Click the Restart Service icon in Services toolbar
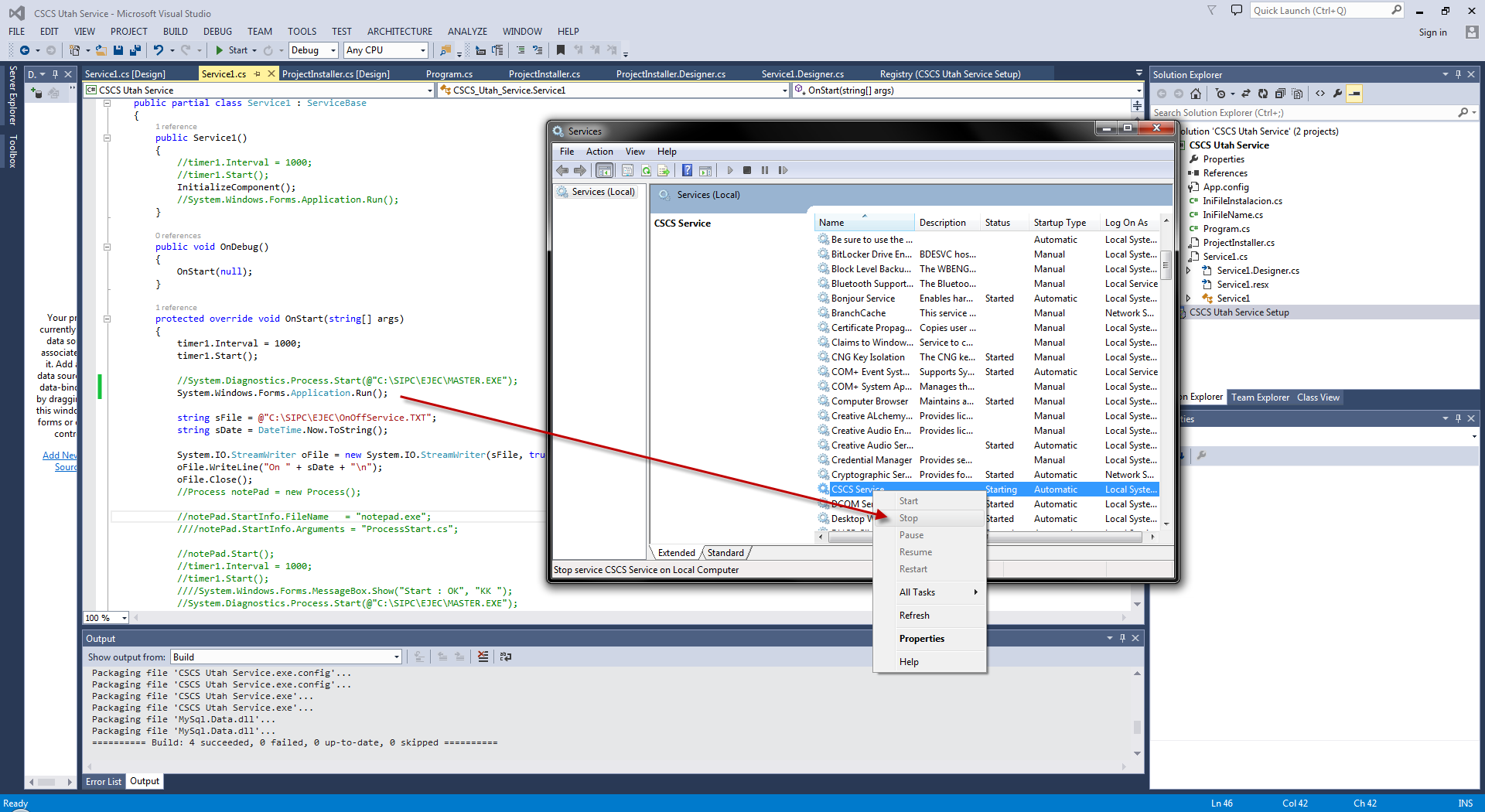Image resolution: width=1485 pixels, height=812 pixels. 783,170
